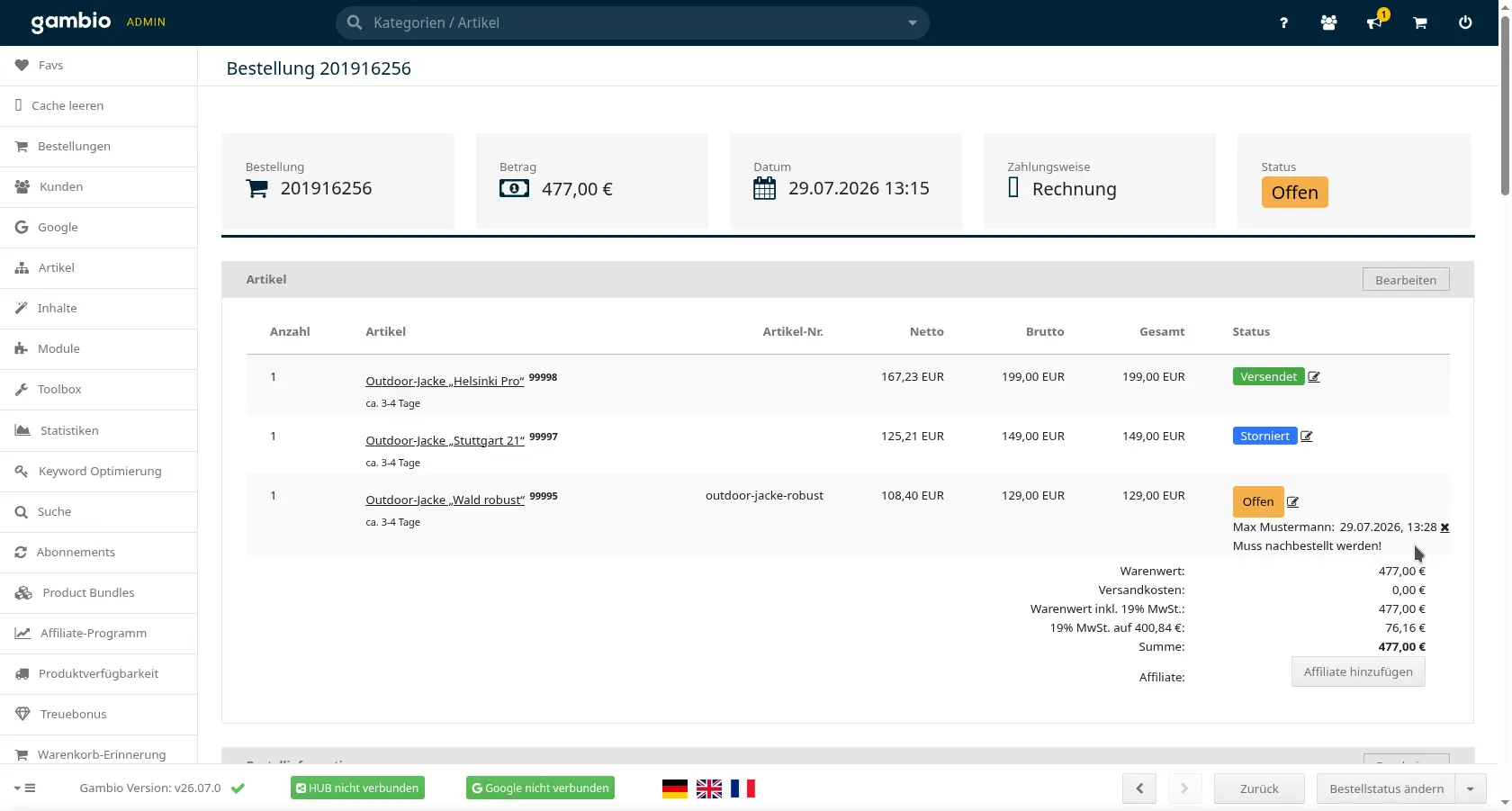Open Abonnements sidebar entry
Screen dimensions: 1512x811
99,553
